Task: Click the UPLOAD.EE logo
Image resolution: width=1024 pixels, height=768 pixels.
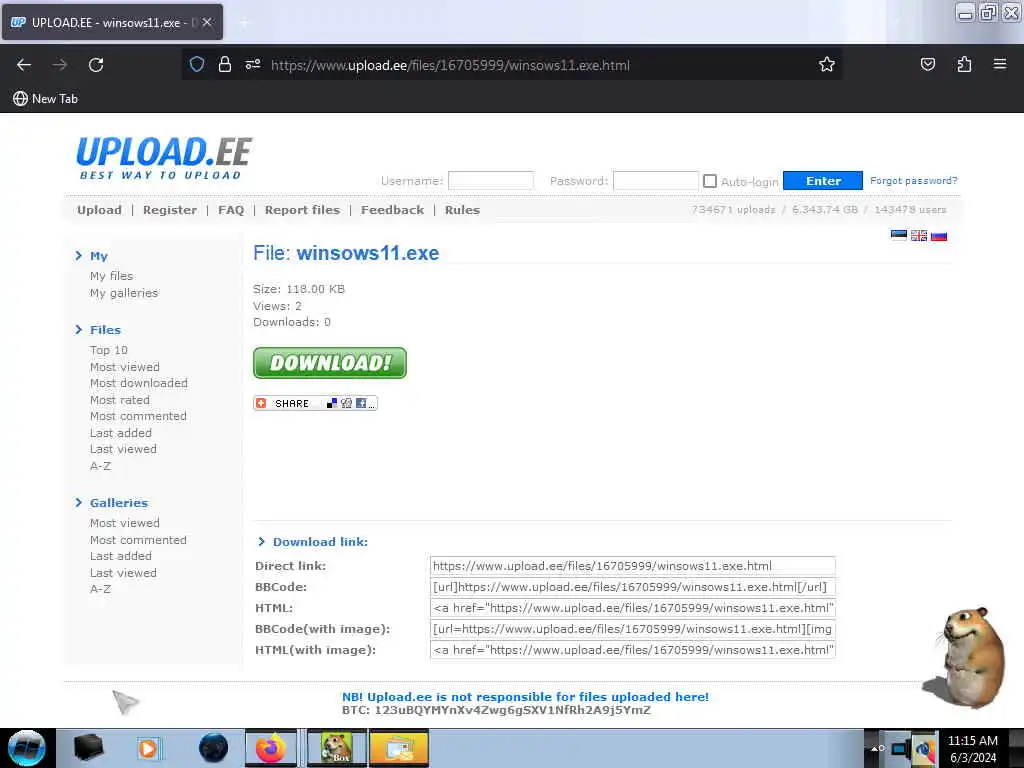Action: pos(164,157)
